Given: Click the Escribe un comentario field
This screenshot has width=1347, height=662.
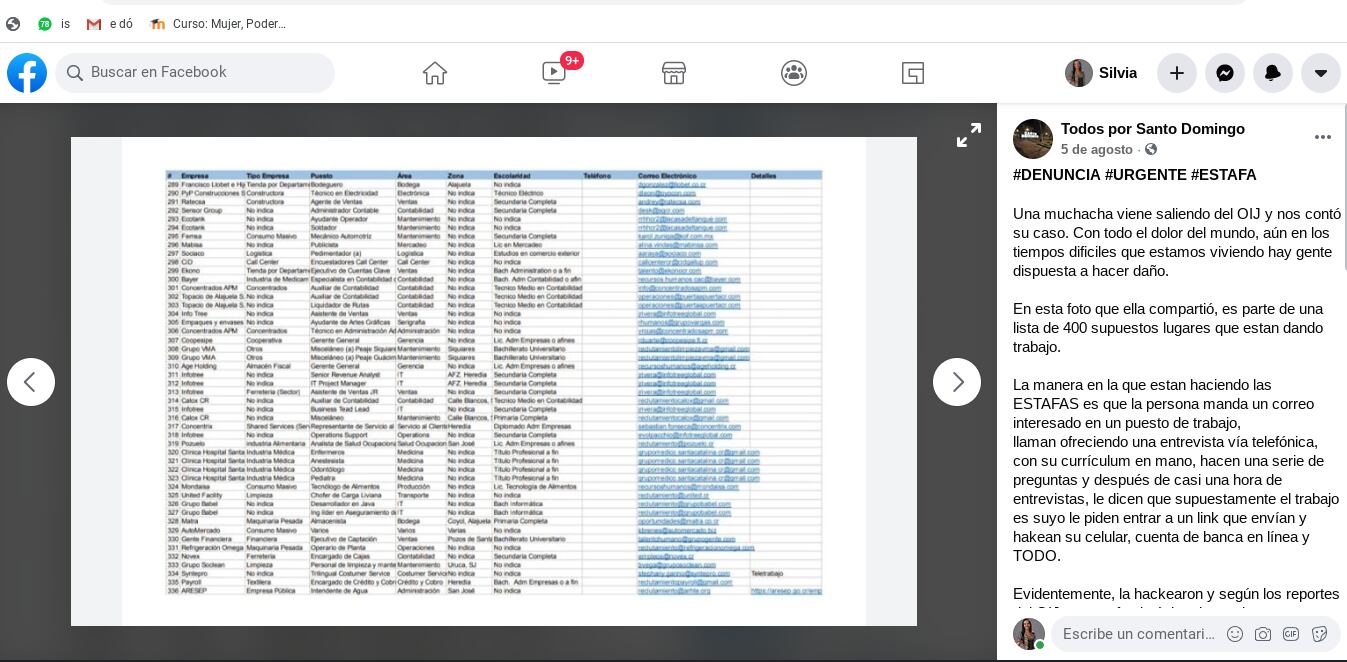Looking at the screenshot, I should coord(1140,634).
